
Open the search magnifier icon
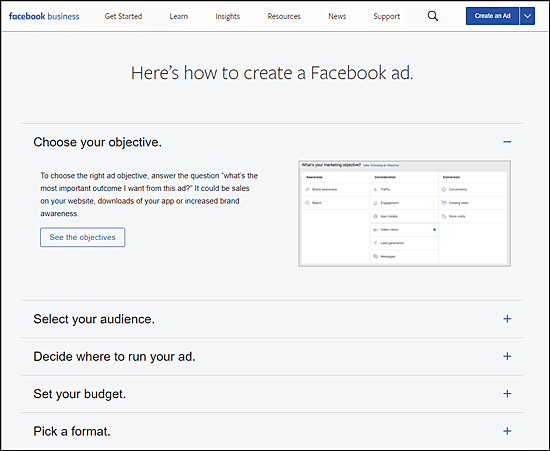(x=433, y=16)
